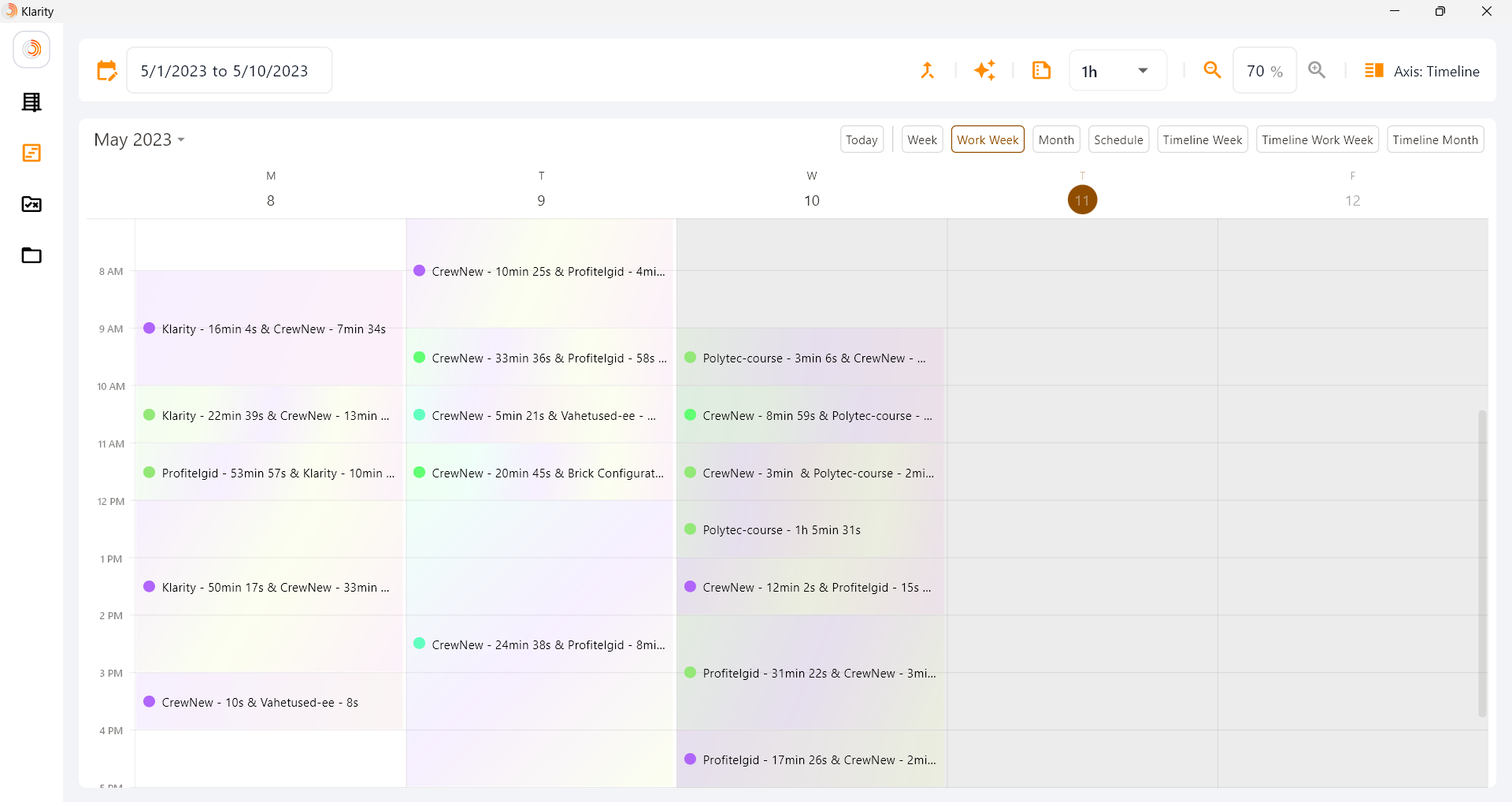The image size is (1512, 802).
Task: Expand the May 2023 month picker
Action: (139, 139)
